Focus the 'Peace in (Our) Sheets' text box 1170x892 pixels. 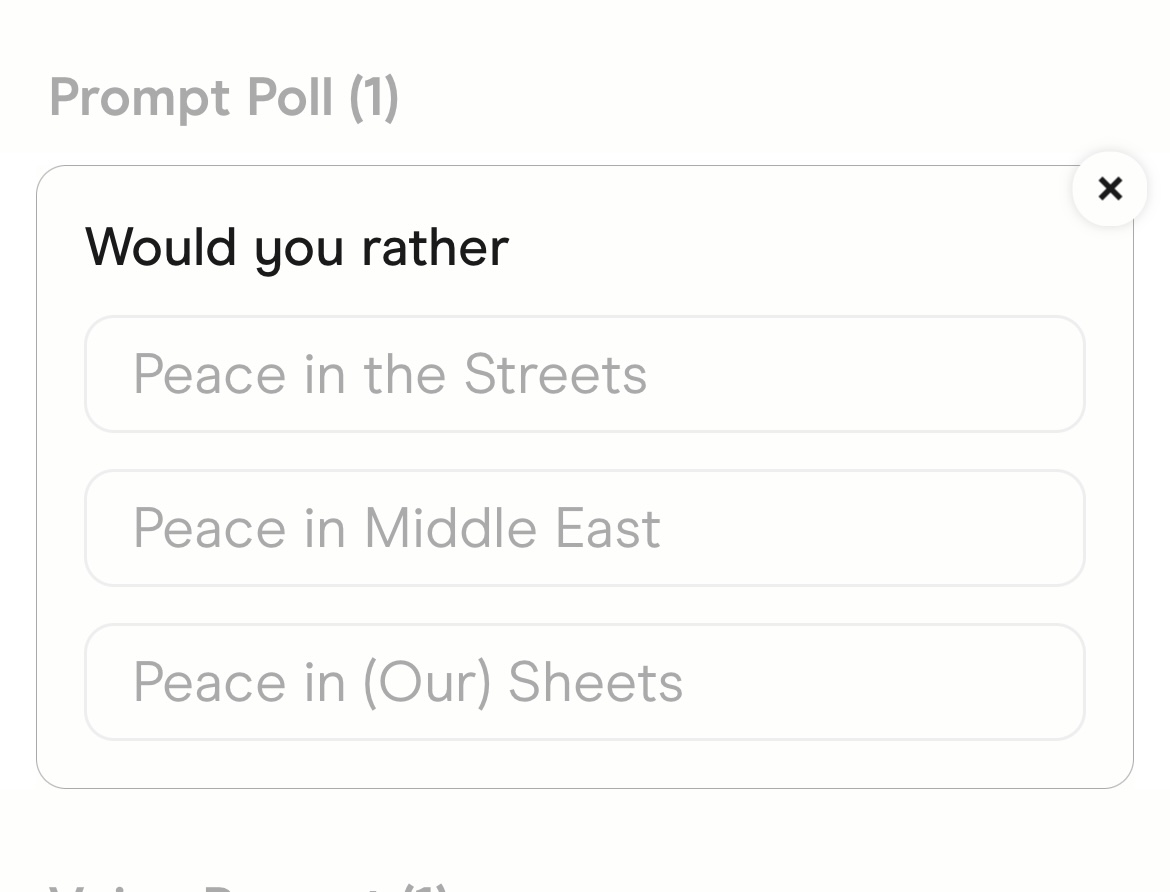click(584, 682)
